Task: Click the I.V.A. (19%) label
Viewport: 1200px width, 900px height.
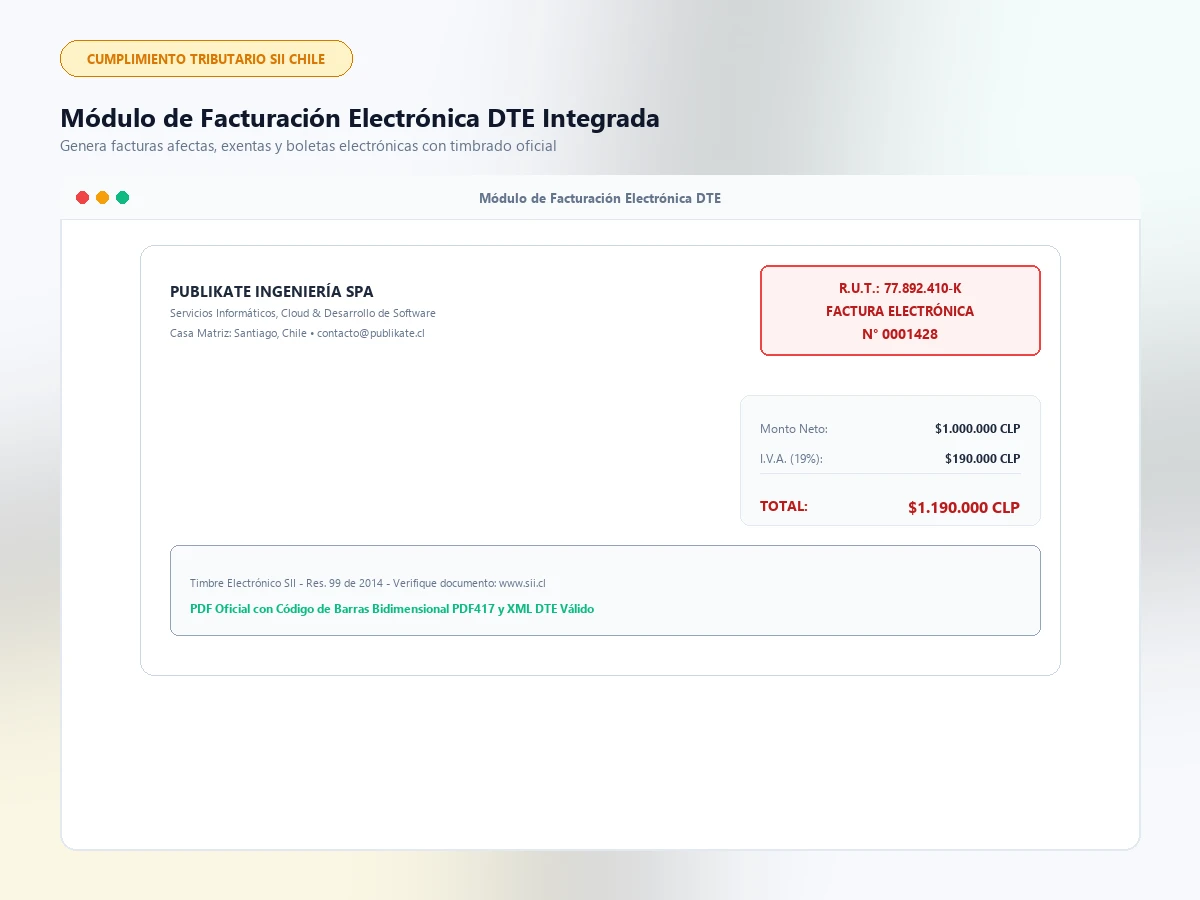Action: [791, 459]
